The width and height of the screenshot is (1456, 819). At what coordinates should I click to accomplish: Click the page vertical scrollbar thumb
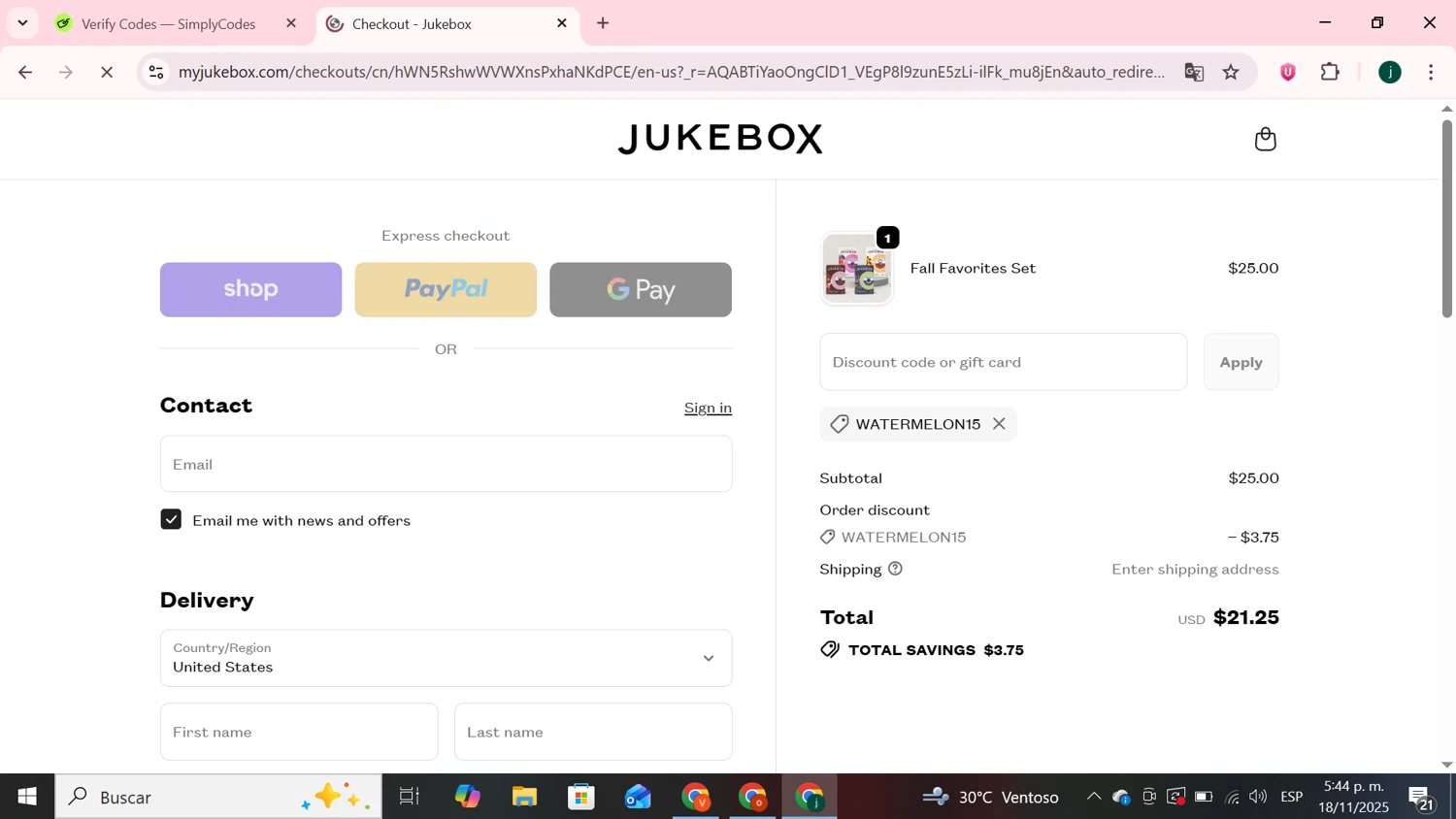(x=1446, y=217)
